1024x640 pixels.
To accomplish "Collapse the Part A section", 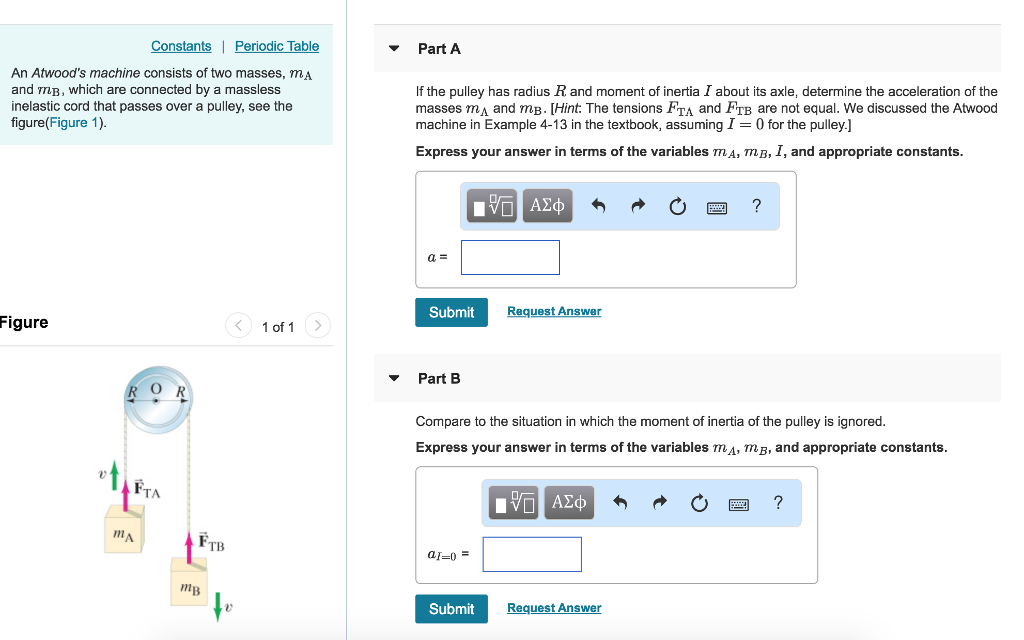I will [x=393, y=47].
